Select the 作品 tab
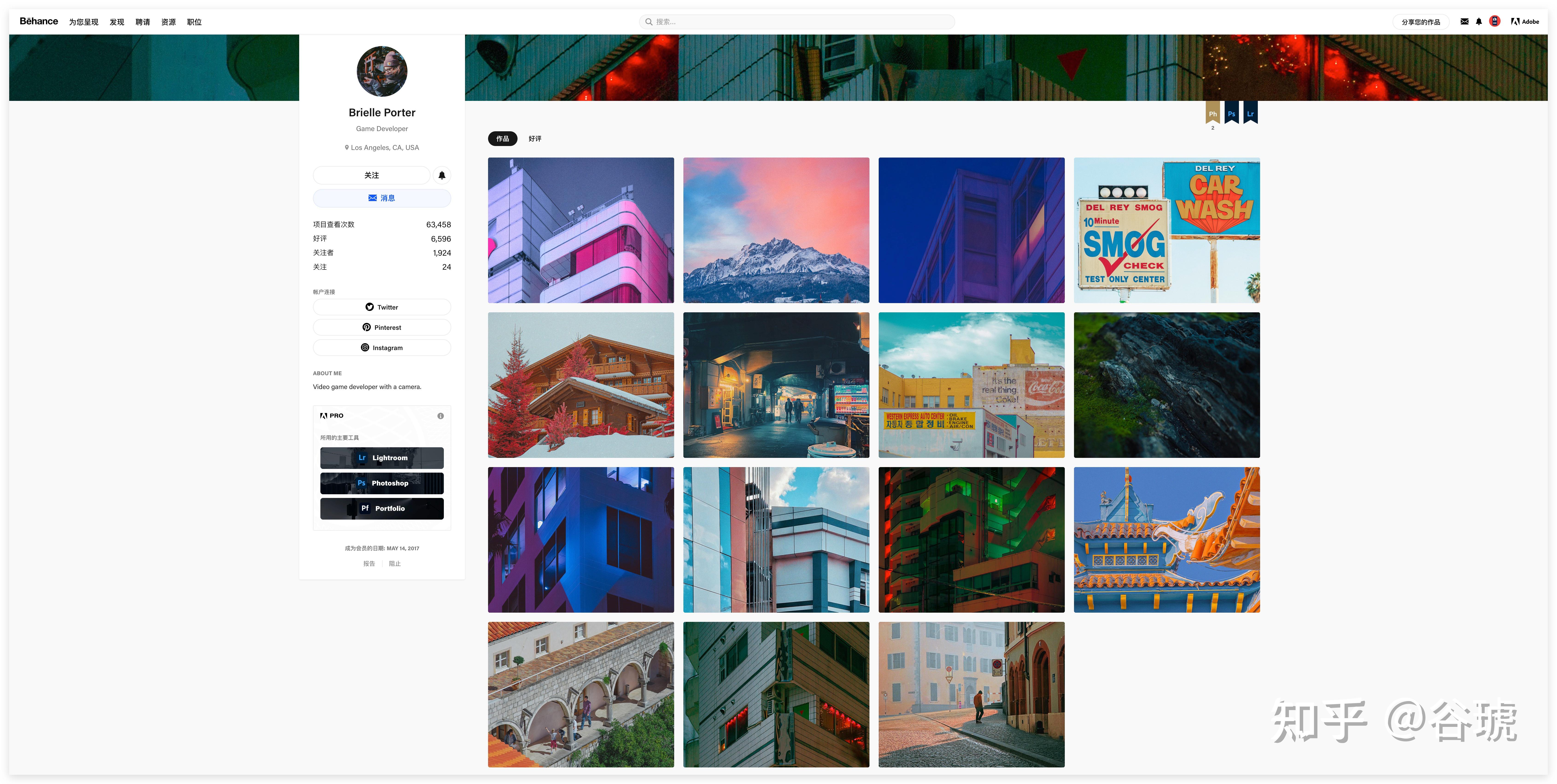1557x784 pixels. click(x=502, y=138)
